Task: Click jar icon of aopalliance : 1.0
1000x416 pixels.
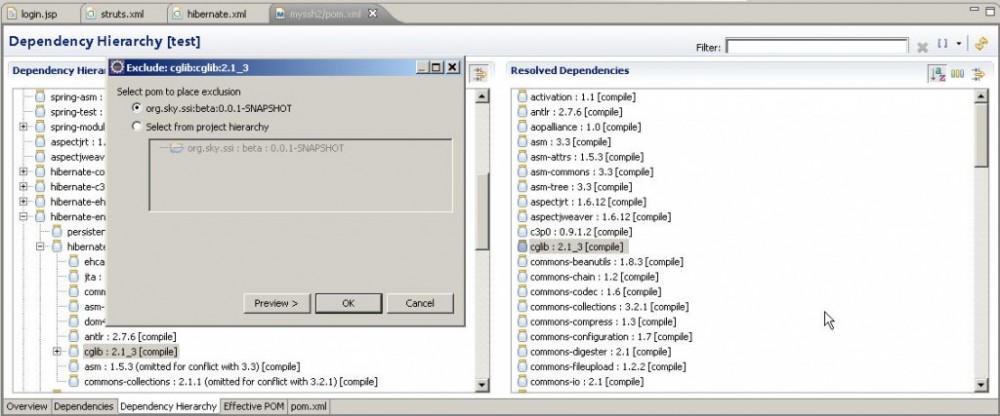Action: 522,127
